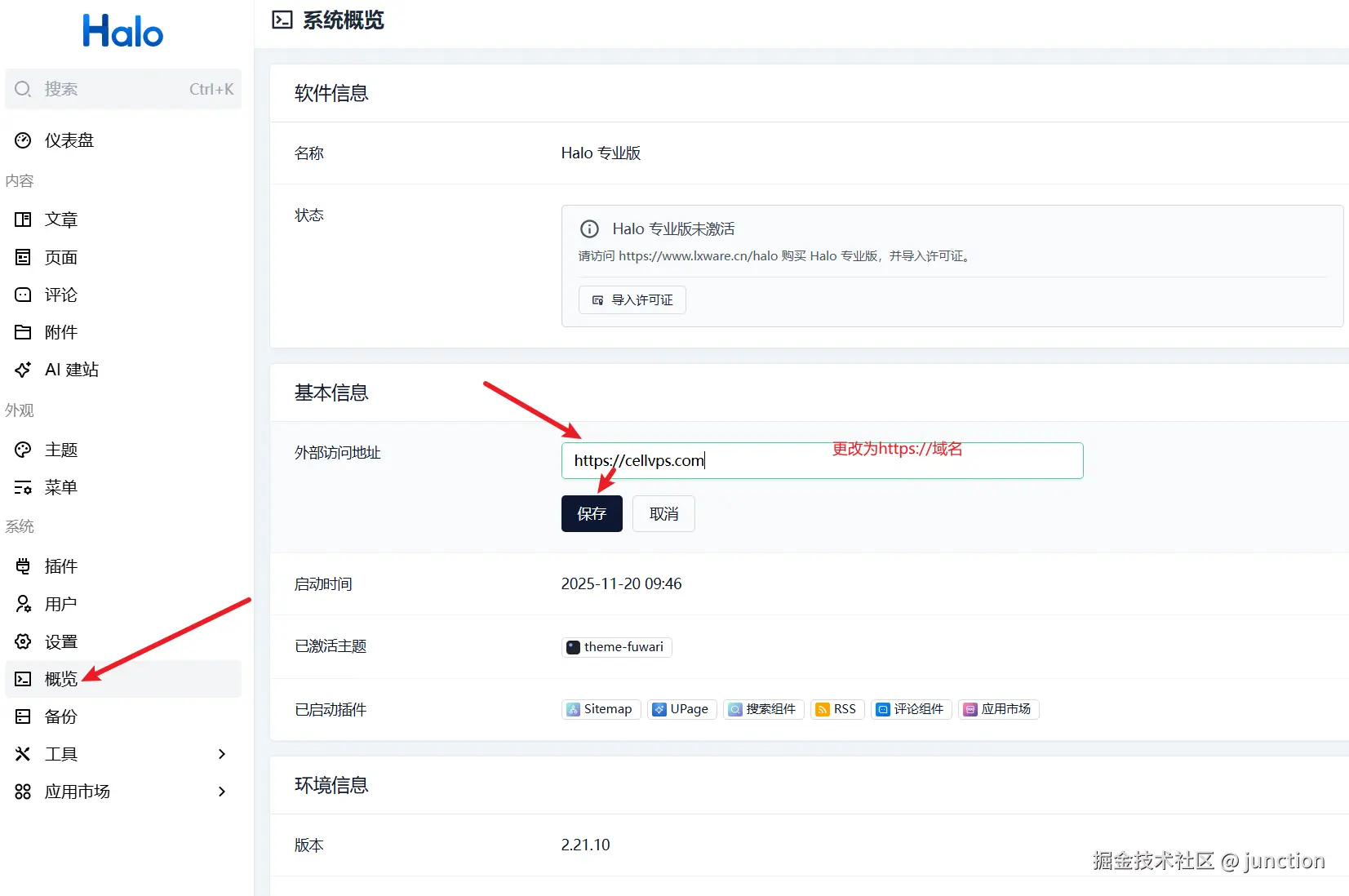Screen dimensions: 1349x896
Task: Focus the 外部访问地址 URL input field
Action: coord(822,461)
